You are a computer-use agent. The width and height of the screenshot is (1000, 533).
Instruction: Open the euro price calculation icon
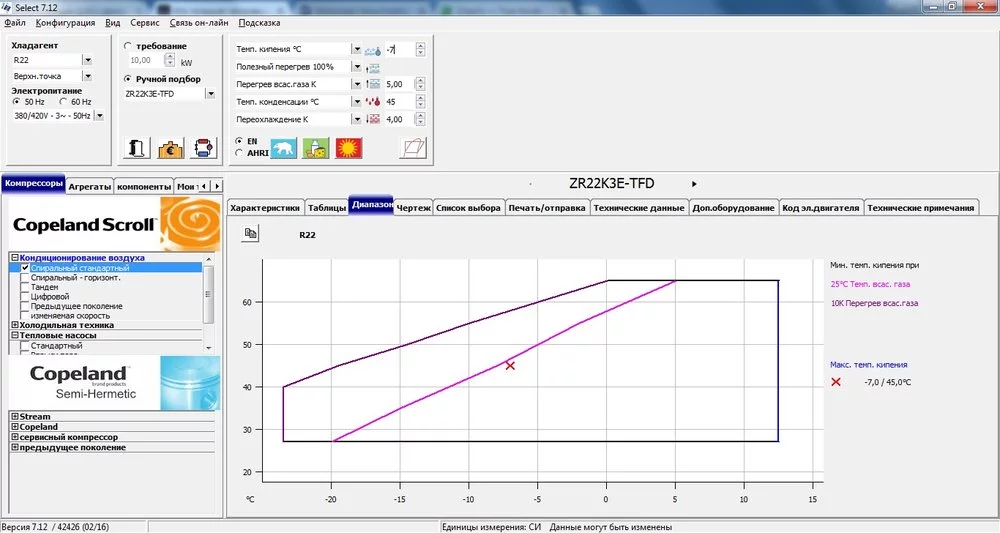[x=170, y=148]
